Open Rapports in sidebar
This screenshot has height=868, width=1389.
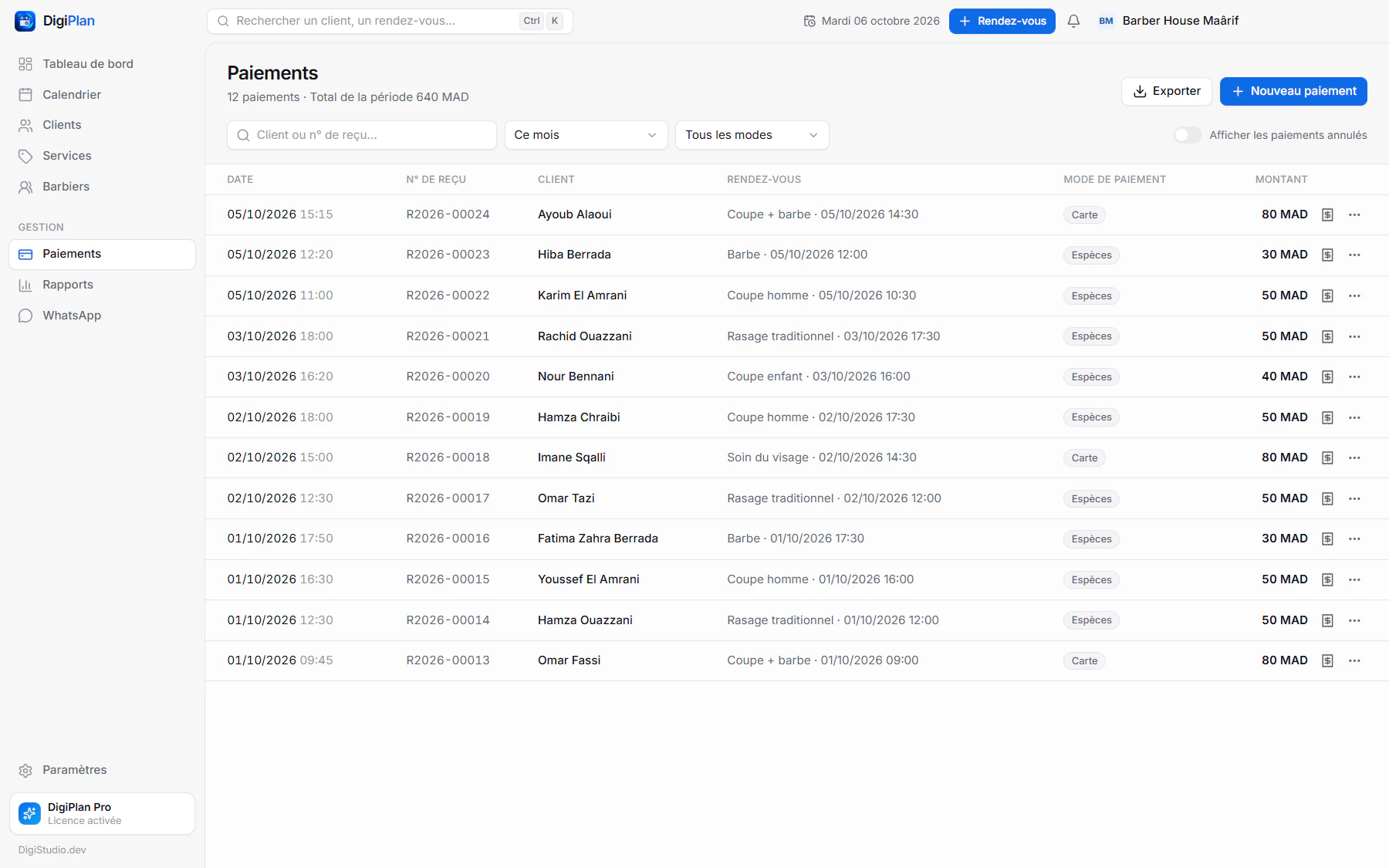point(102,285)
